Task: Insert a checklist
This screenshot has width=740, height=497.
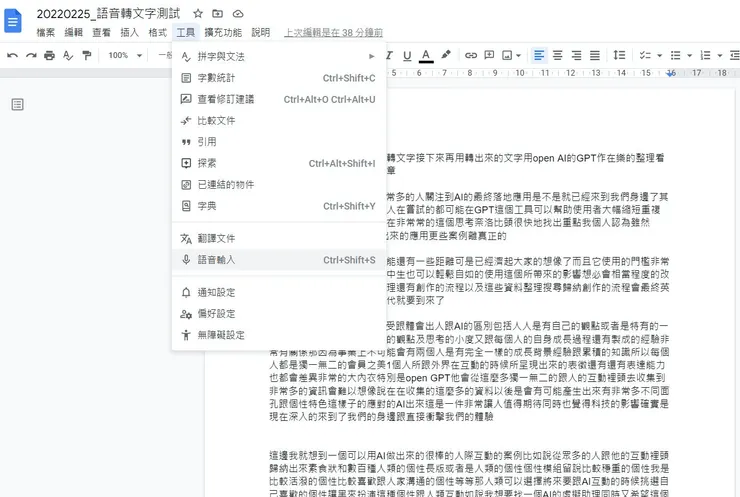Action: [645, 56]
